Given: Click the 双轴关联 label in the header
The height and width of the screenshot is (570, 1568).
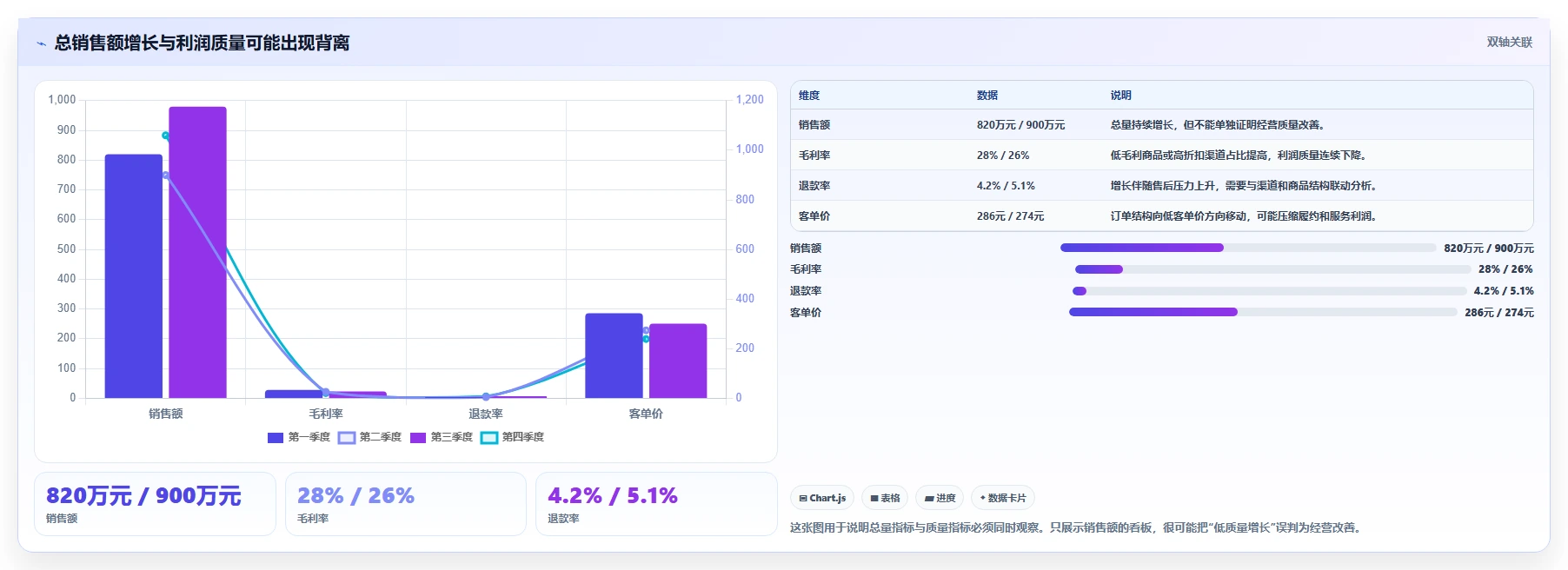Looking at the screenshot, I should pyautogui.click(x=1509, y=43).
